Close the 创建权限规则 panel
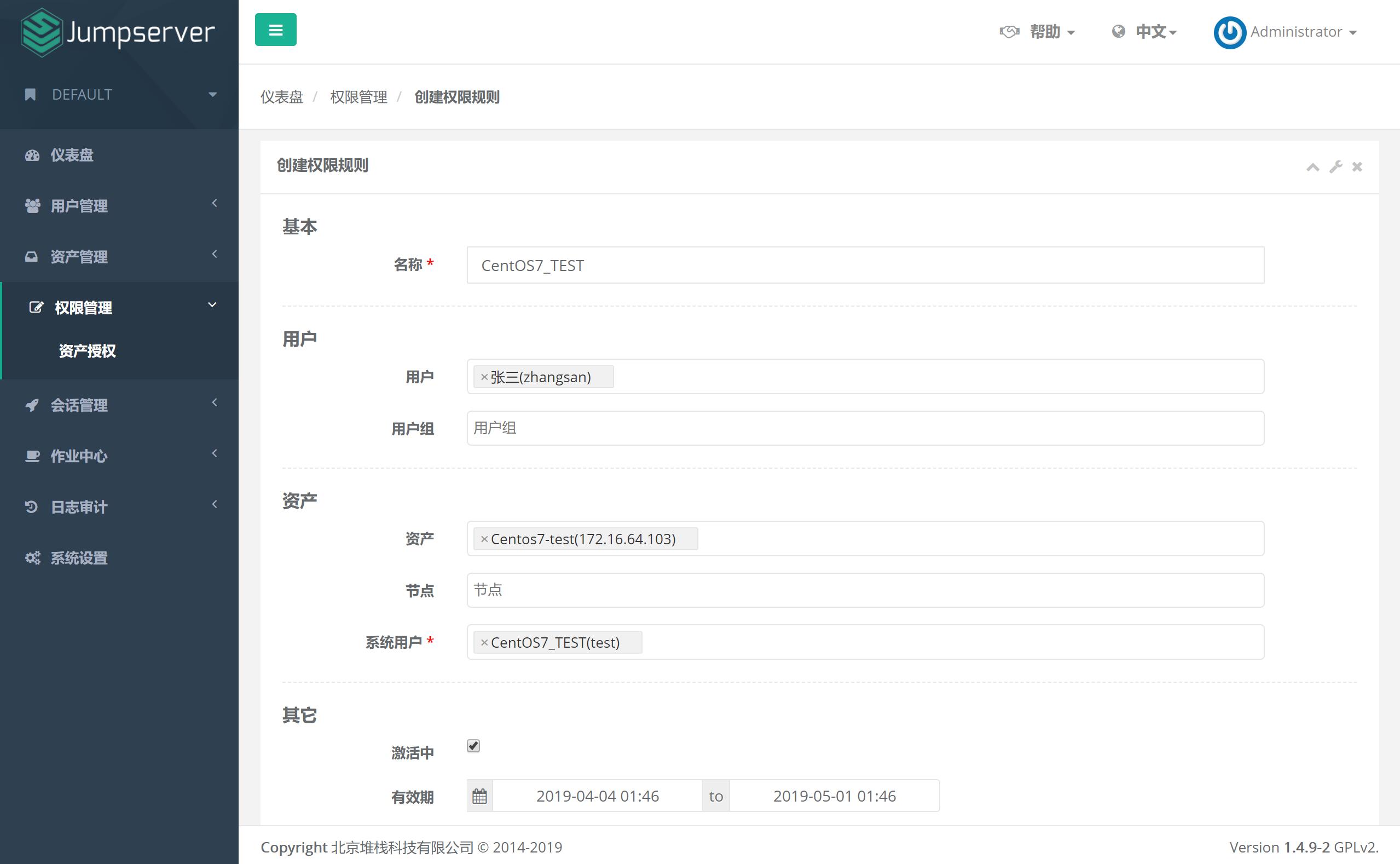Screen dimensions: 1400x864 [1357, 167]
